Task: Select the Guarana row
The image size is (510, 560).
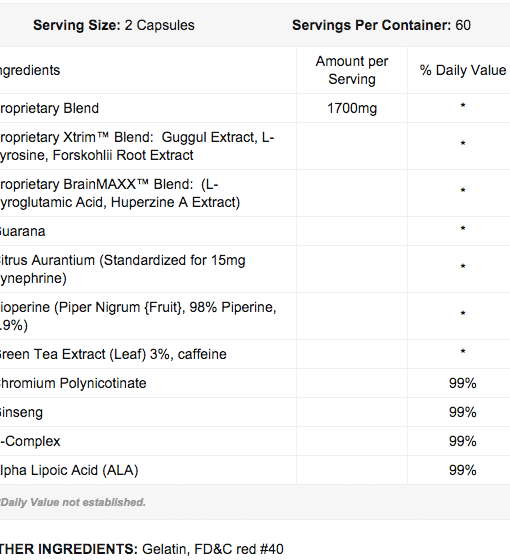Action: [x=255, y=231]
